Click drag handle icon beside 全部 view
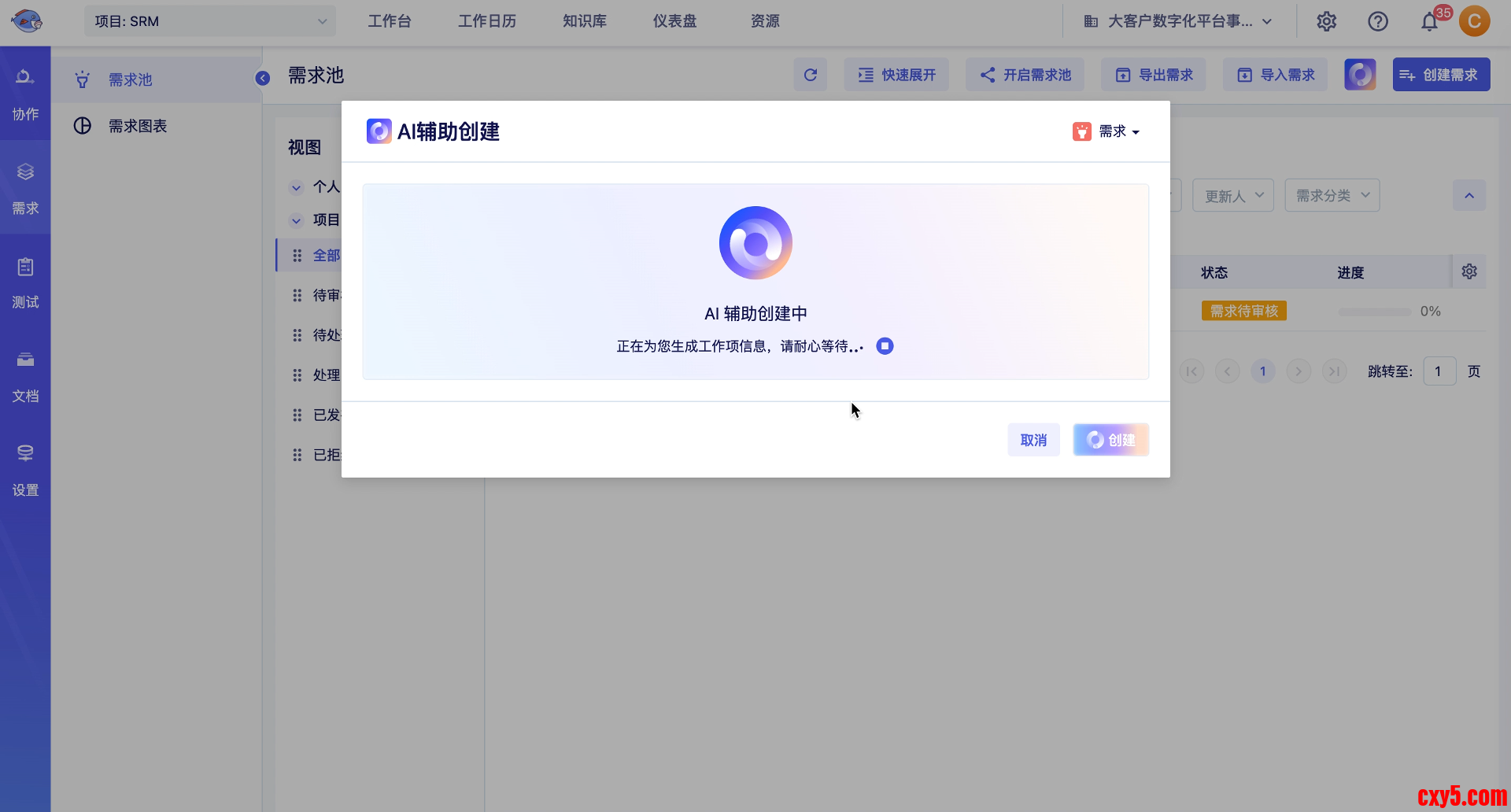The width and height of the screenshot is (1511, 812). coord(297,256)
